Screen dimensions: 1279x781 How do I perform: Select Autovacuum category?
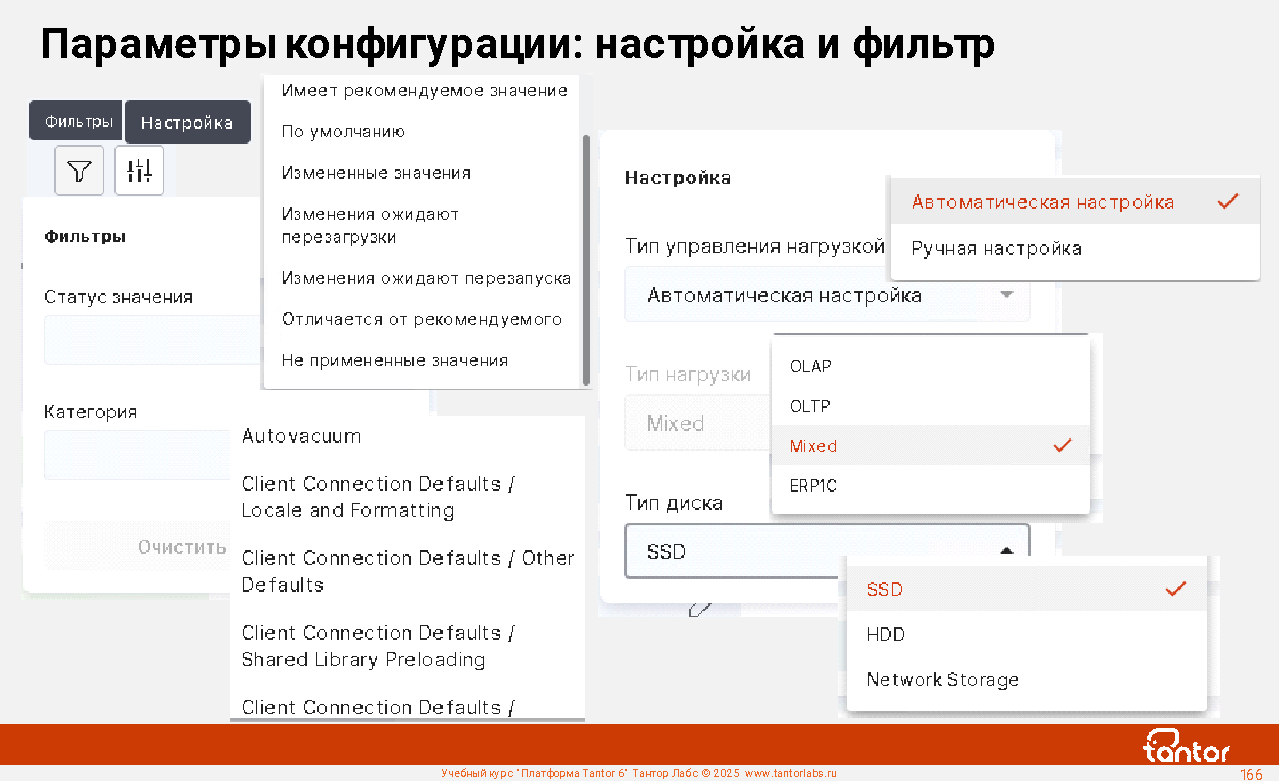tap(301, 437)
